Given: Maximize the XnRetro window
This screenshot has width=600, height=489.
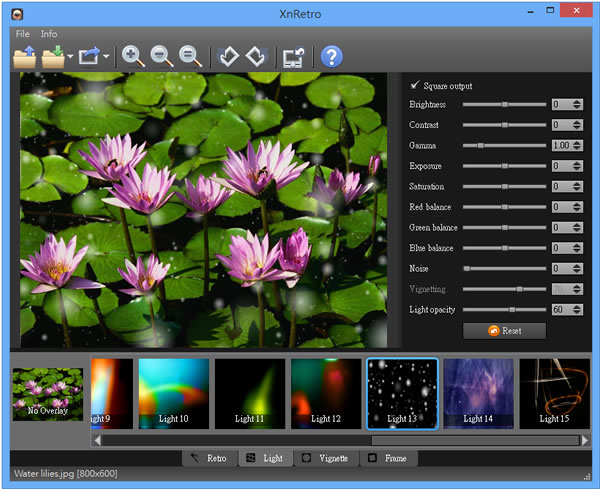Looking at the screenshot, I should point(550,10).
